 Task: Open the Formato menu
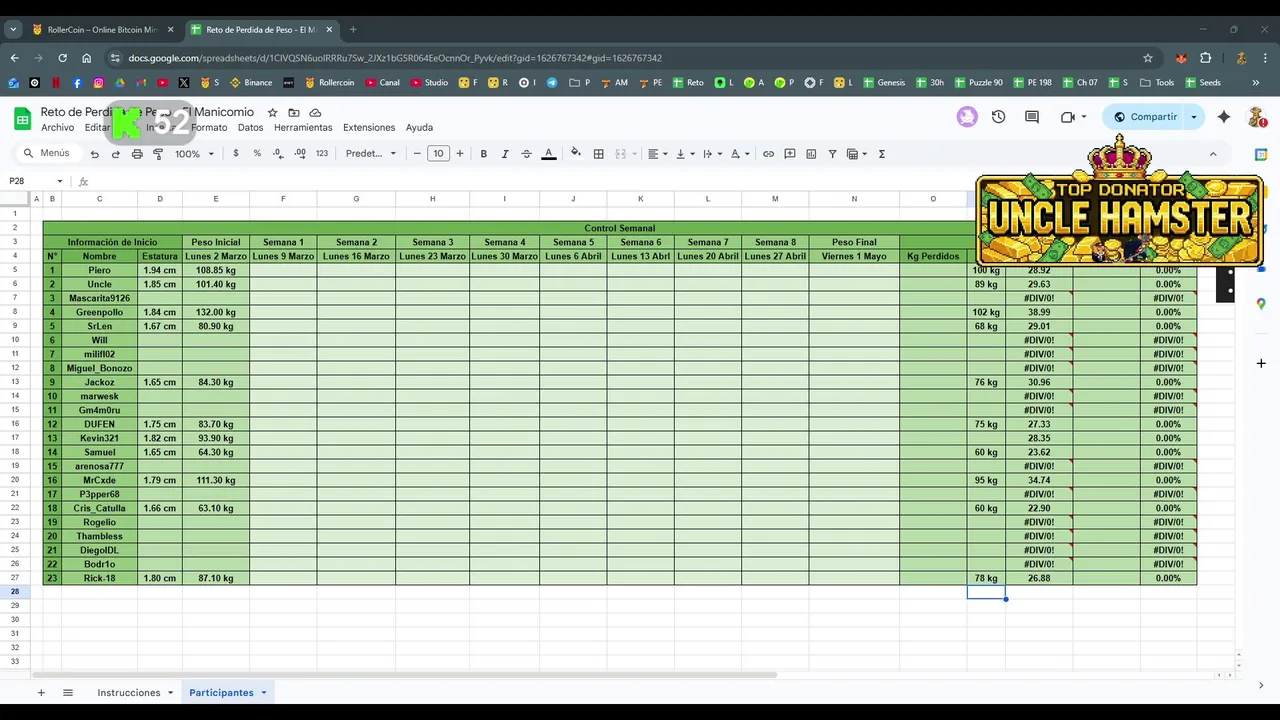point(209,128)
